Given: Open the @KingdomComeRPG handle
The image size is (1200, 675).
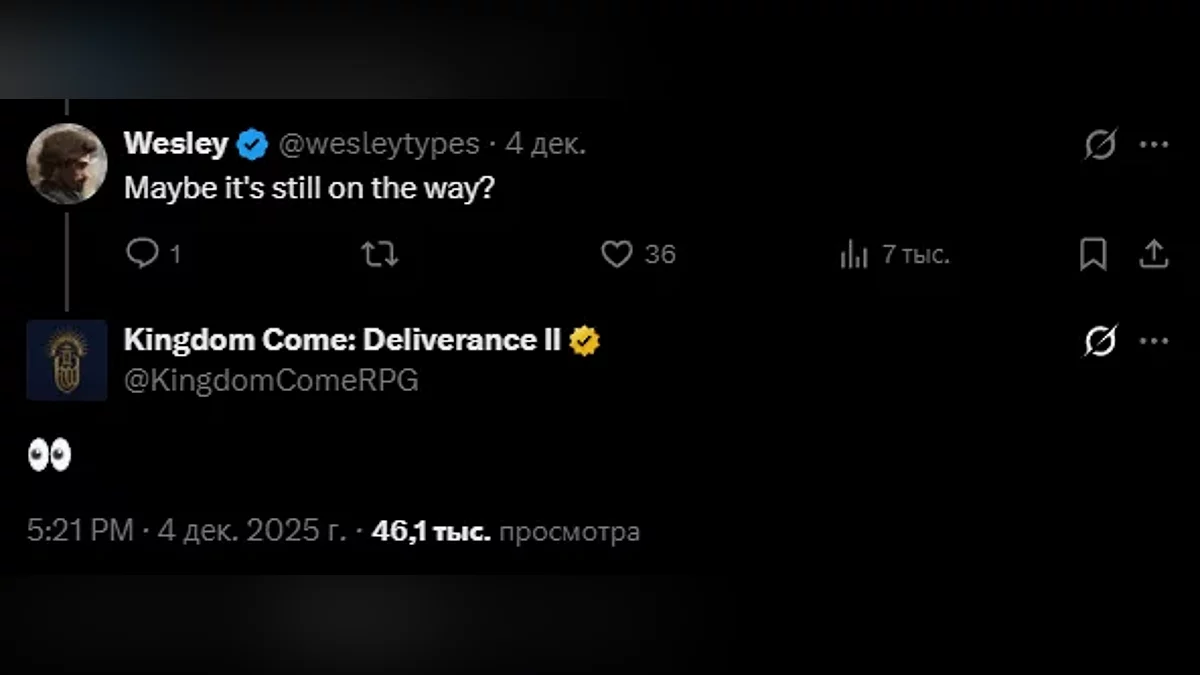Looking at the screenshot, I should tap(271, 380).
